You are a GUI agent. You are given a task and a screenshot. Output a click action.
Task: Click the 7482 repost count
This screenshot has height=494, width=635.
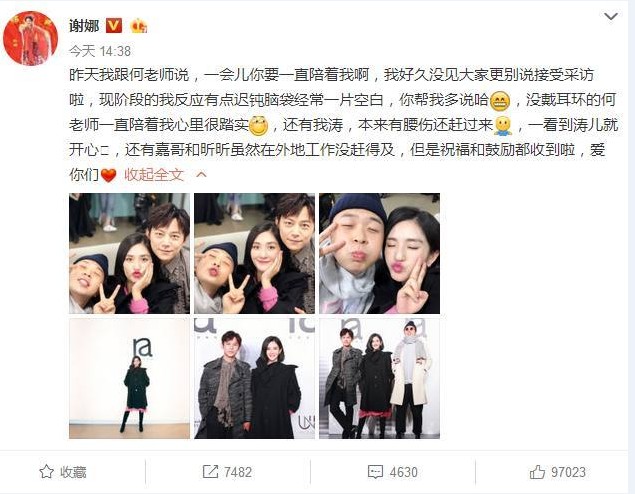pos(238,472)
